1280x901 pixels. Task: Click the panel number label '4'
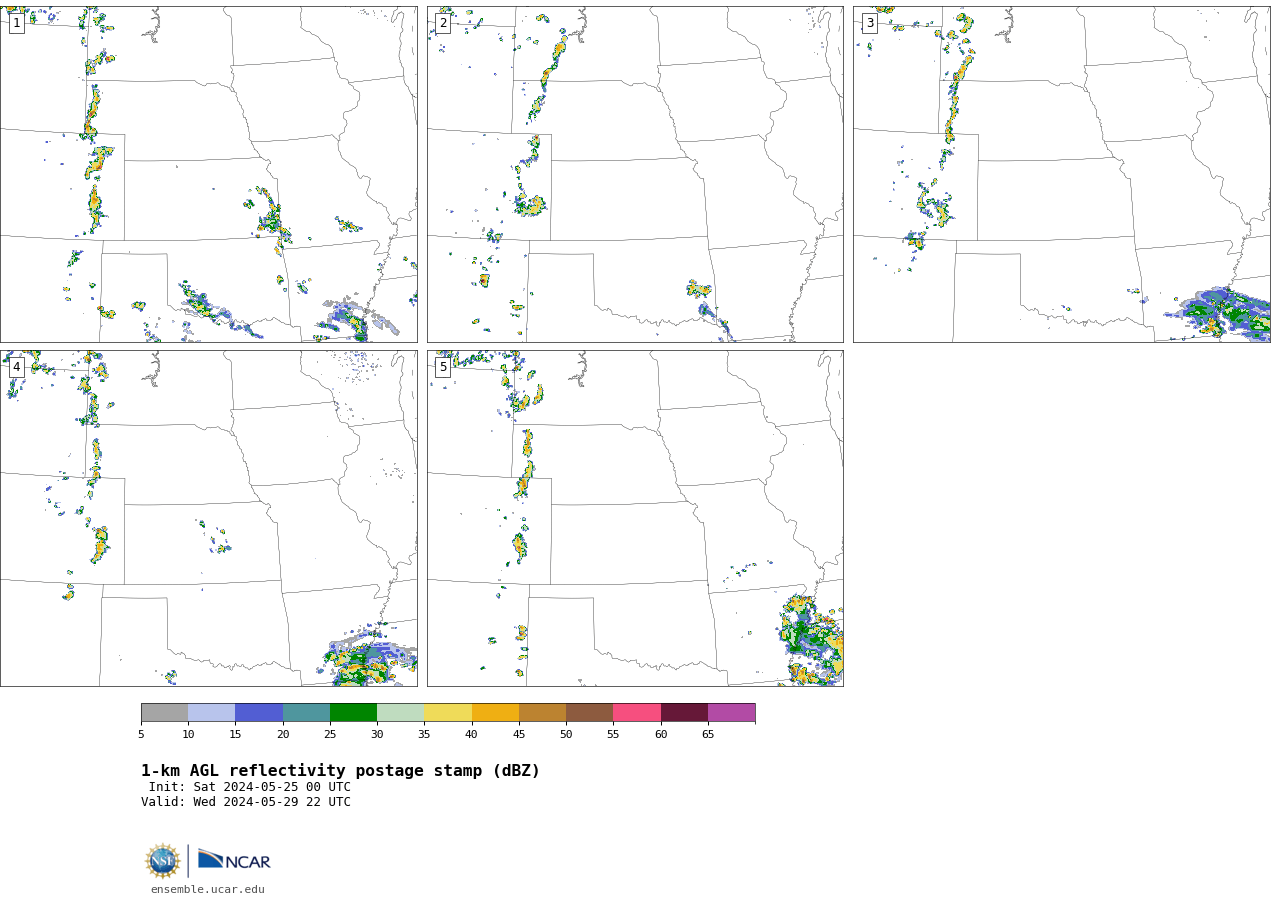click(16, 367)
